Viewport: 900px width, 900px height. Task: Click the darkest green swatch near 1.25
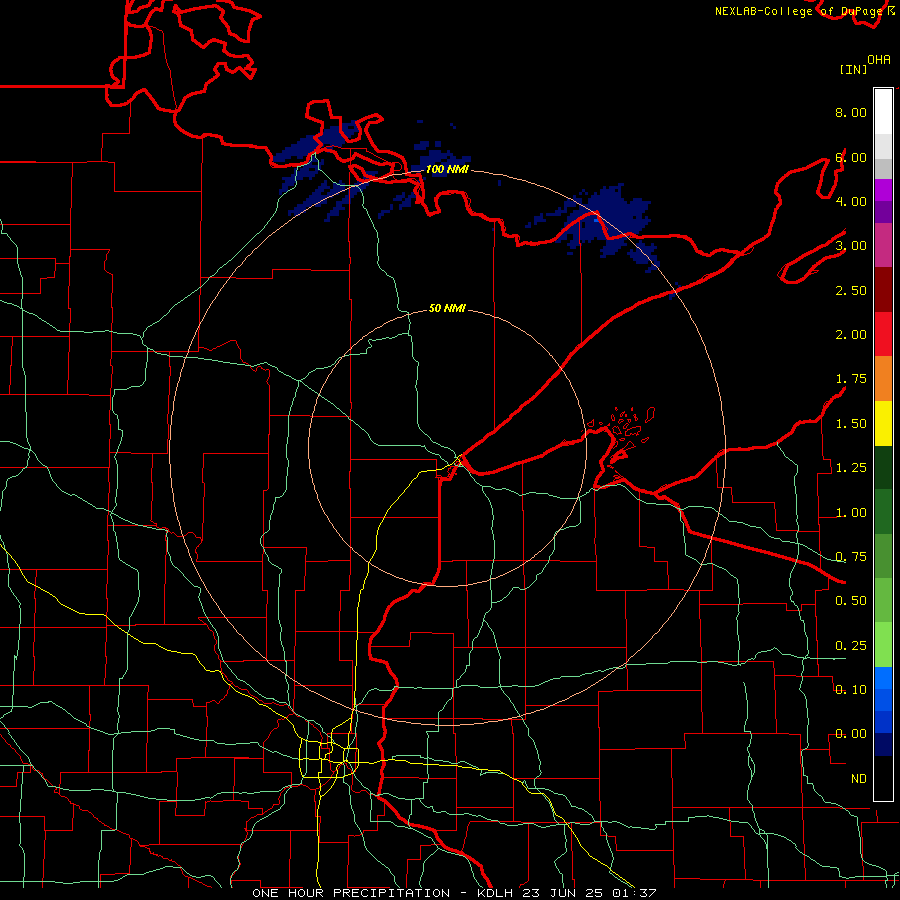tap(883, 467)
